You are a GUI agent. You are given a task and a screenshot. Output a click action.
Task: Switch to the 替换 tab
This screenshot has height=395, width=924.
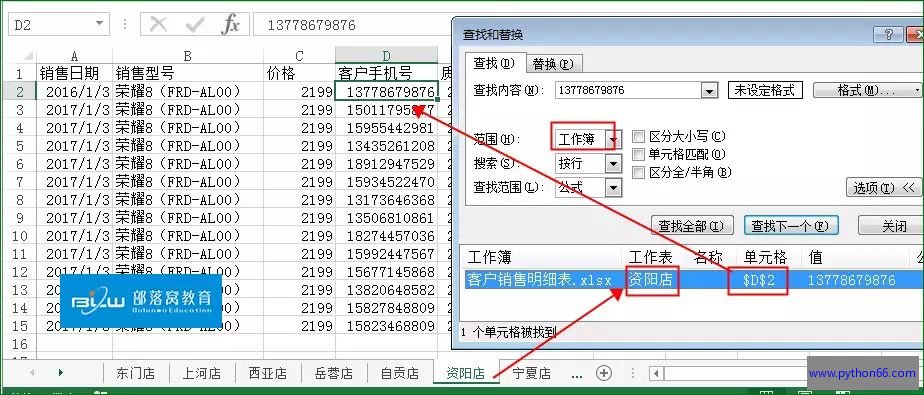[552, 64]
